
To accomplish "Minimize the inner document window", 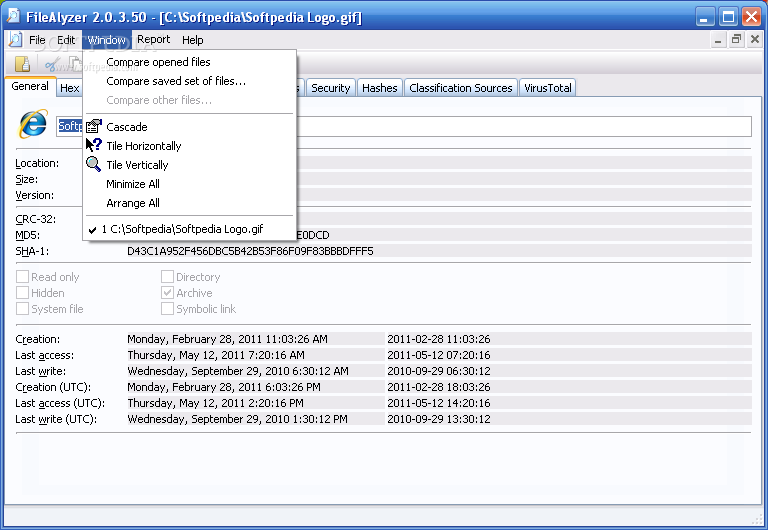I will (718, 40).
